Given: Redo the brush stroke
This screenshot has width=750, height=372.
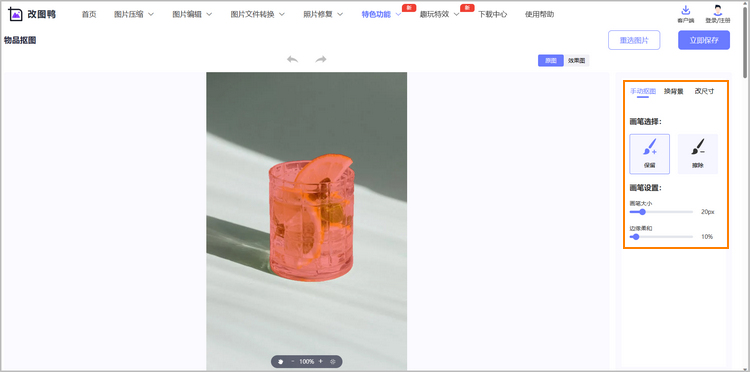Looking at the screenshot, I should click(320, 59).
